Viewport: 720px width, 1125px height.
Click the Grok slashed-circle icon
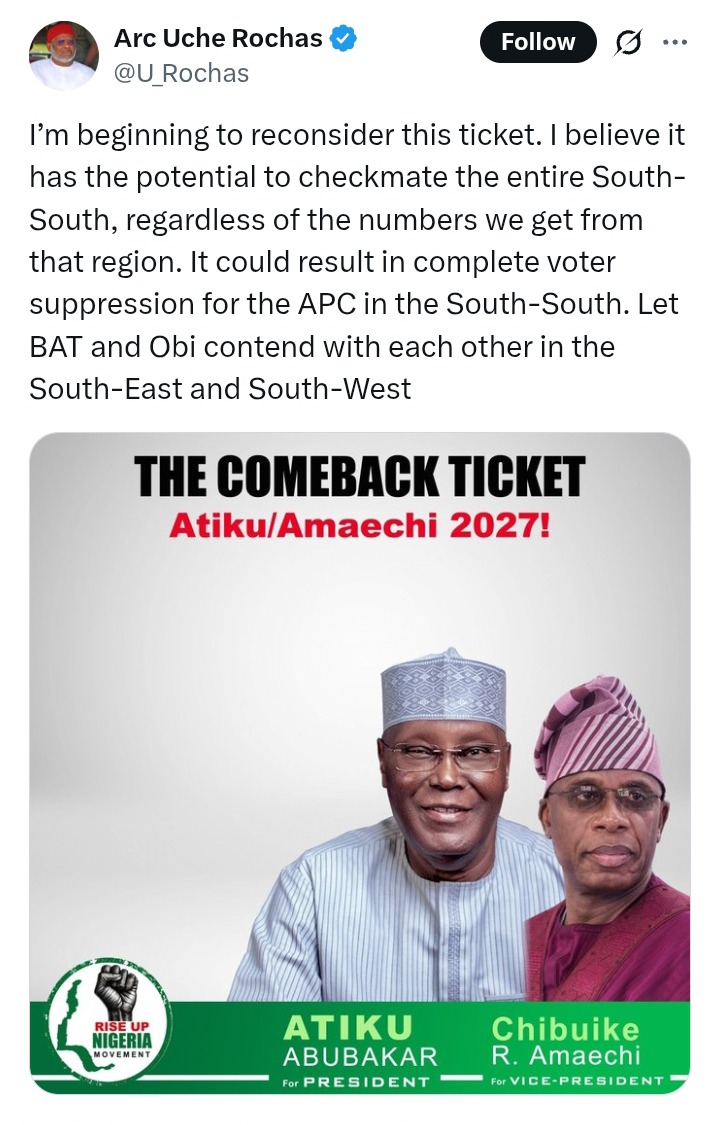[x=627, y=42]
